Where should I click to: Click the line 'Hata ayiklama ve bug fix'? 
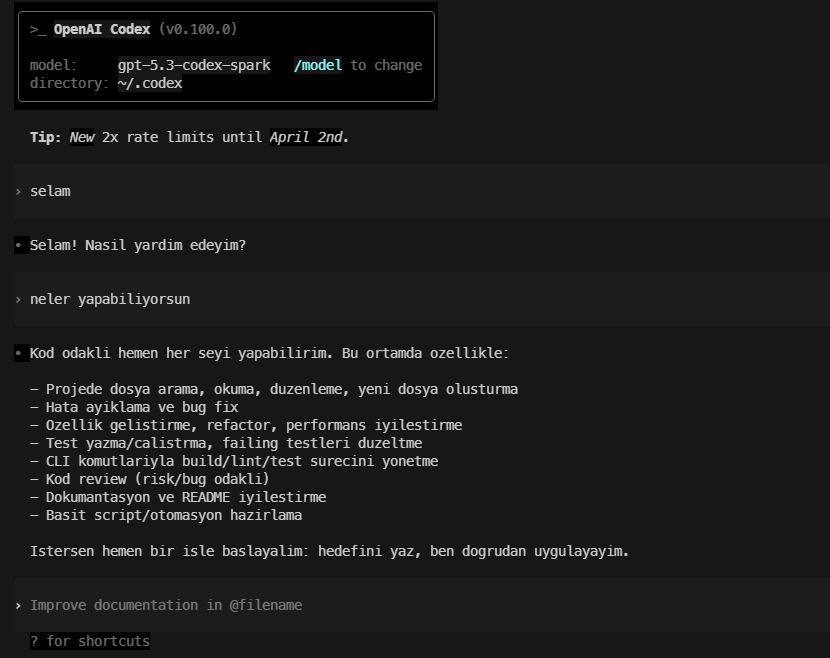click(134, 407)
